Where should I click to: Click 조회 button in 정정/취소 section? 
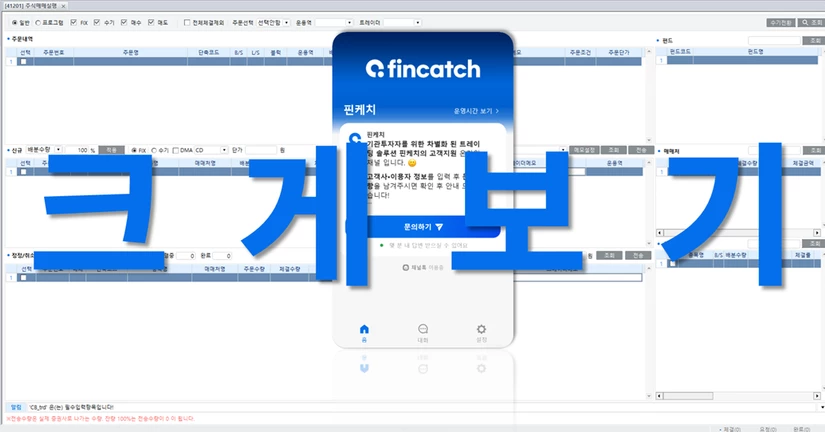[x=609, y=255]
